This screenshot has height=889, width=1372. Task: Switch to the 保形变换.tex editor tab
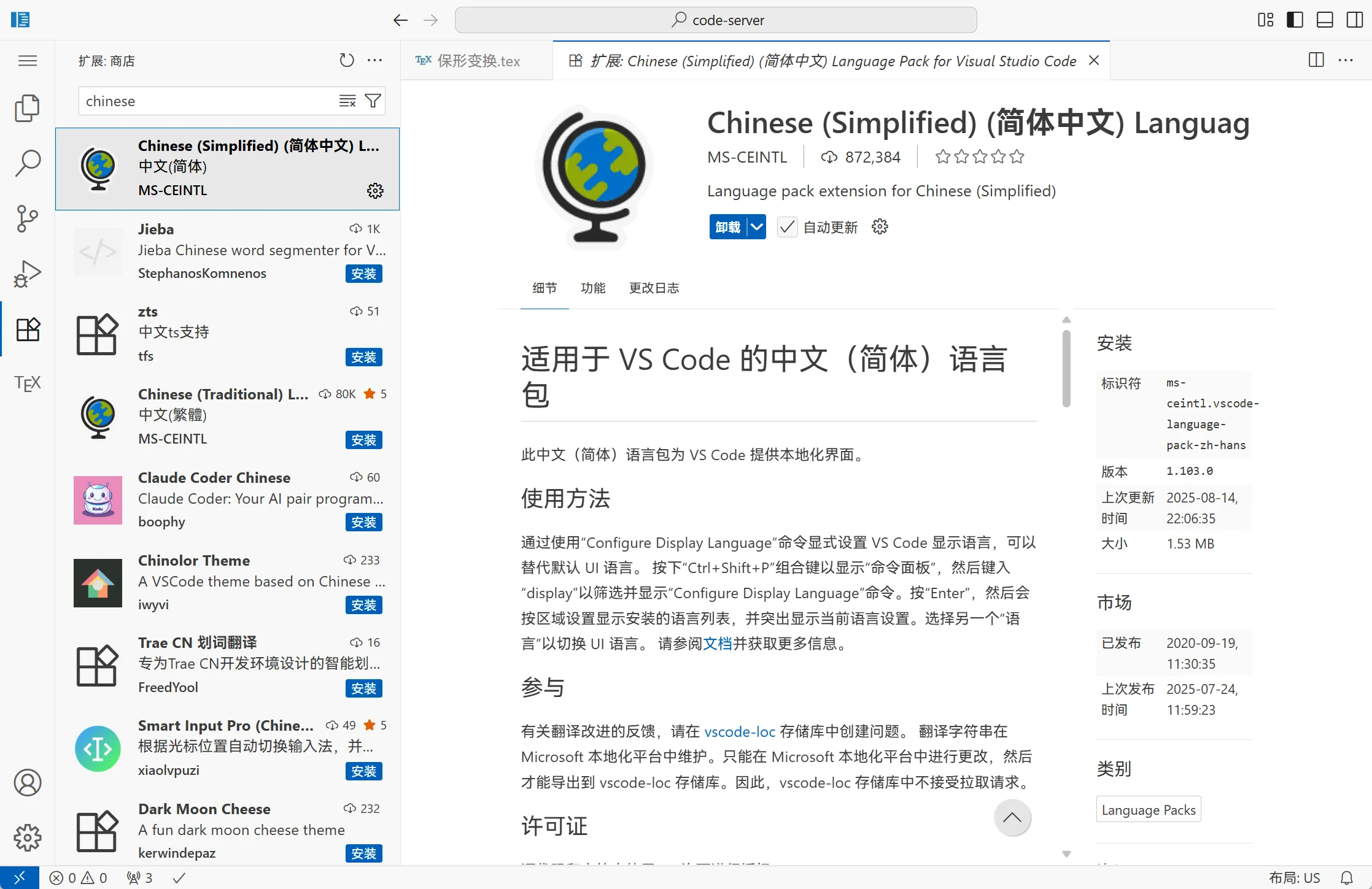click(476, 61)
